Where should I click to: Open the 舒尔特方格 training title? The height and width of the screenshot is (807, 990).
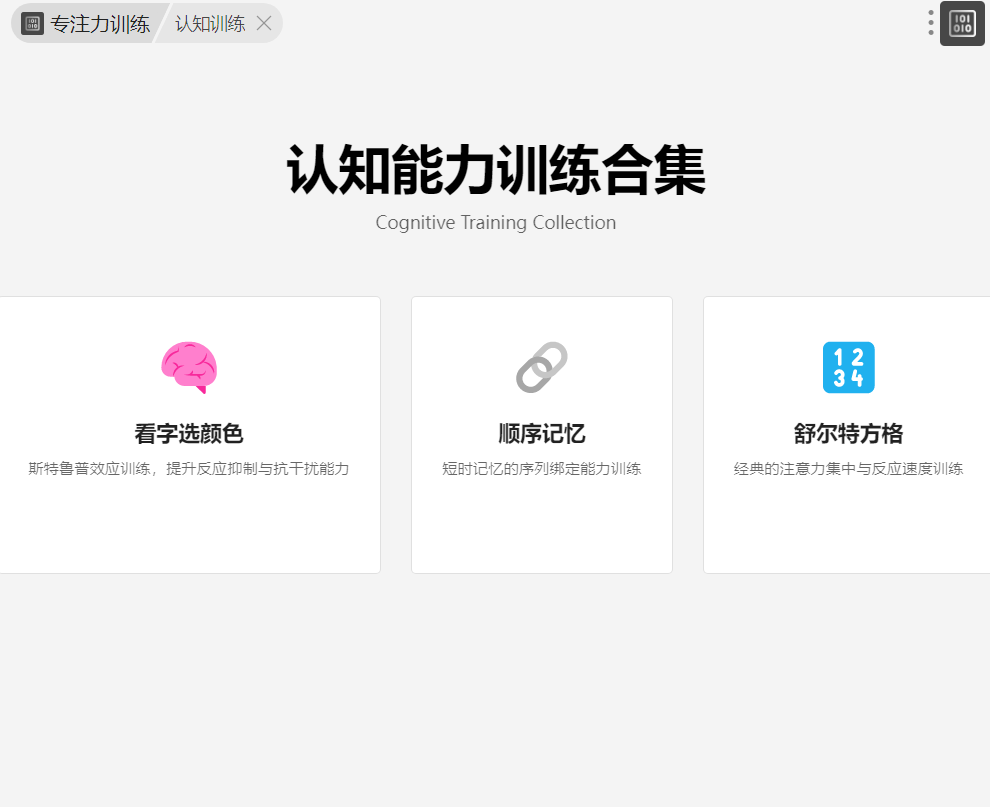click(848, 434)
